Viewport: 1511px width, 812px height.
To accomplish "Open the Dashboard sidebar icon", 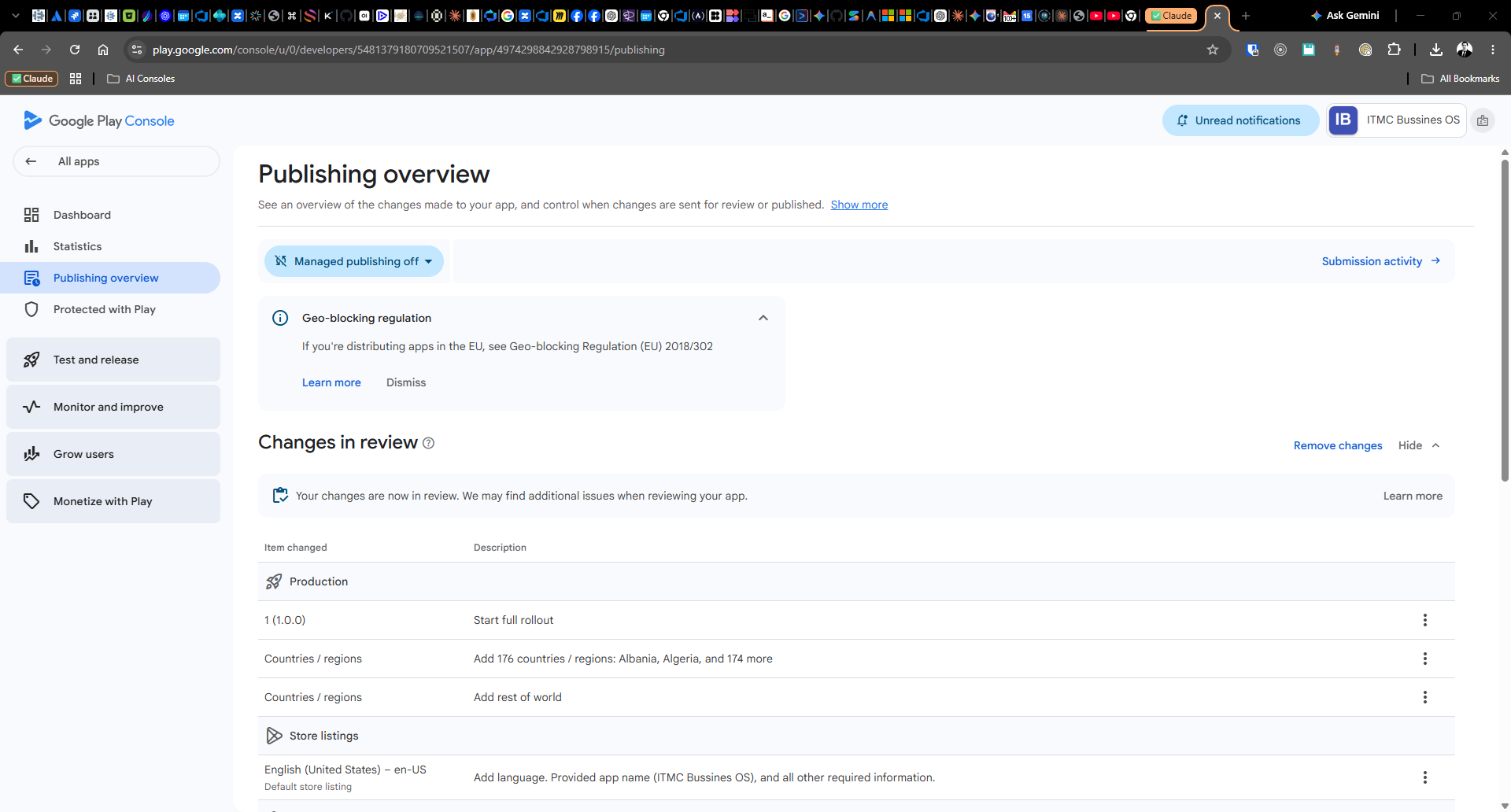I will (31, 215).
